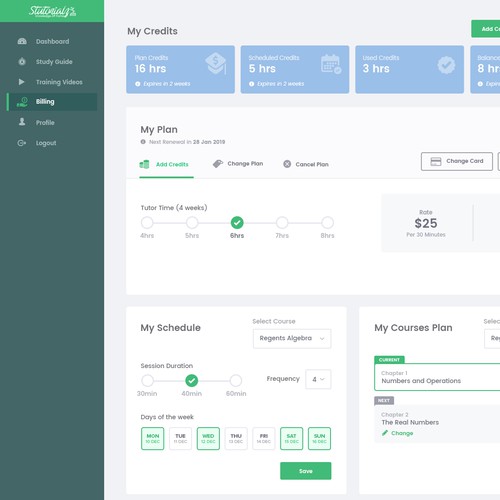
Task: Select 7hrs tutor time option
Action: (x=282, y=222)
